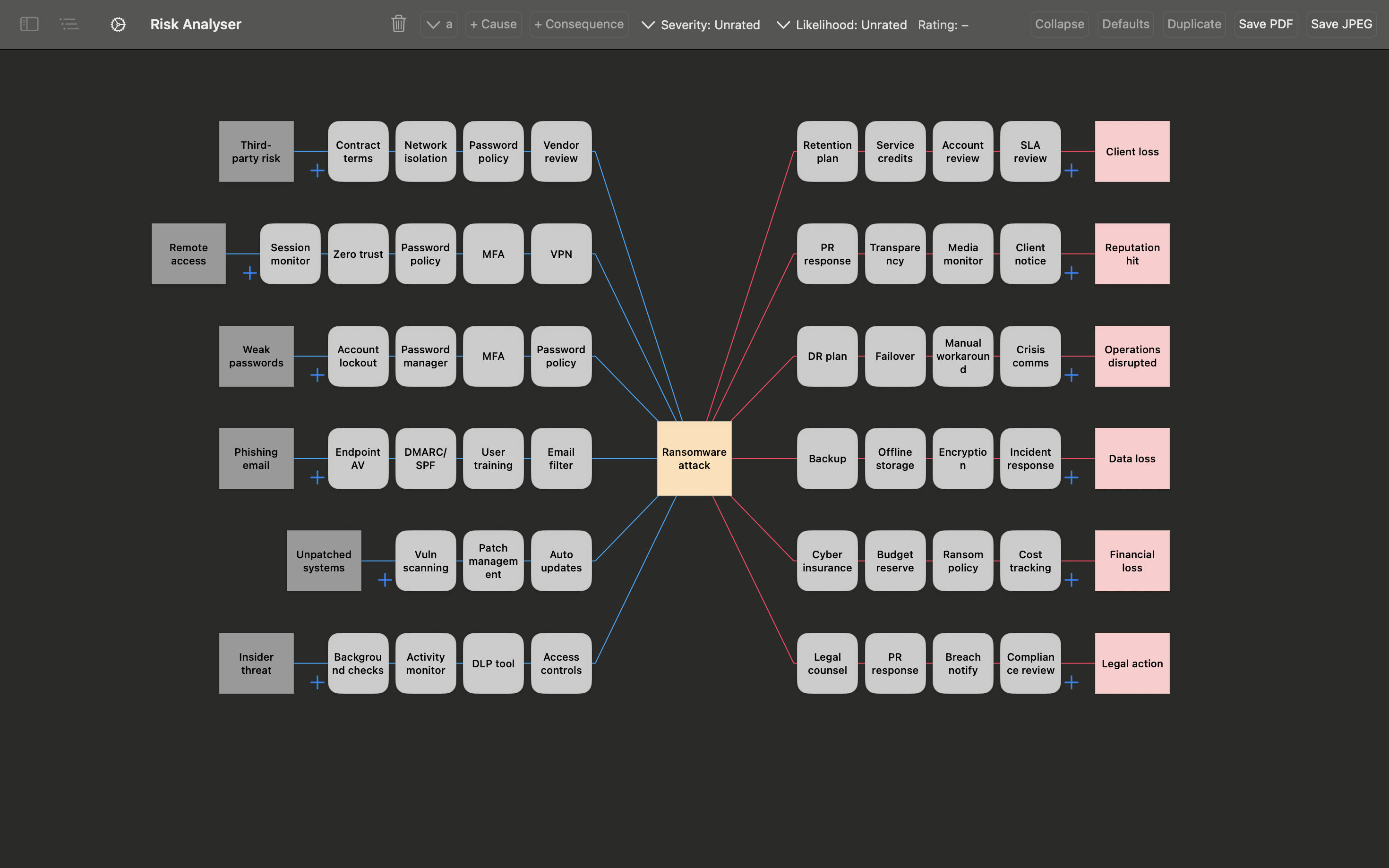Select the Breach notify barrier

click(963, 663)
